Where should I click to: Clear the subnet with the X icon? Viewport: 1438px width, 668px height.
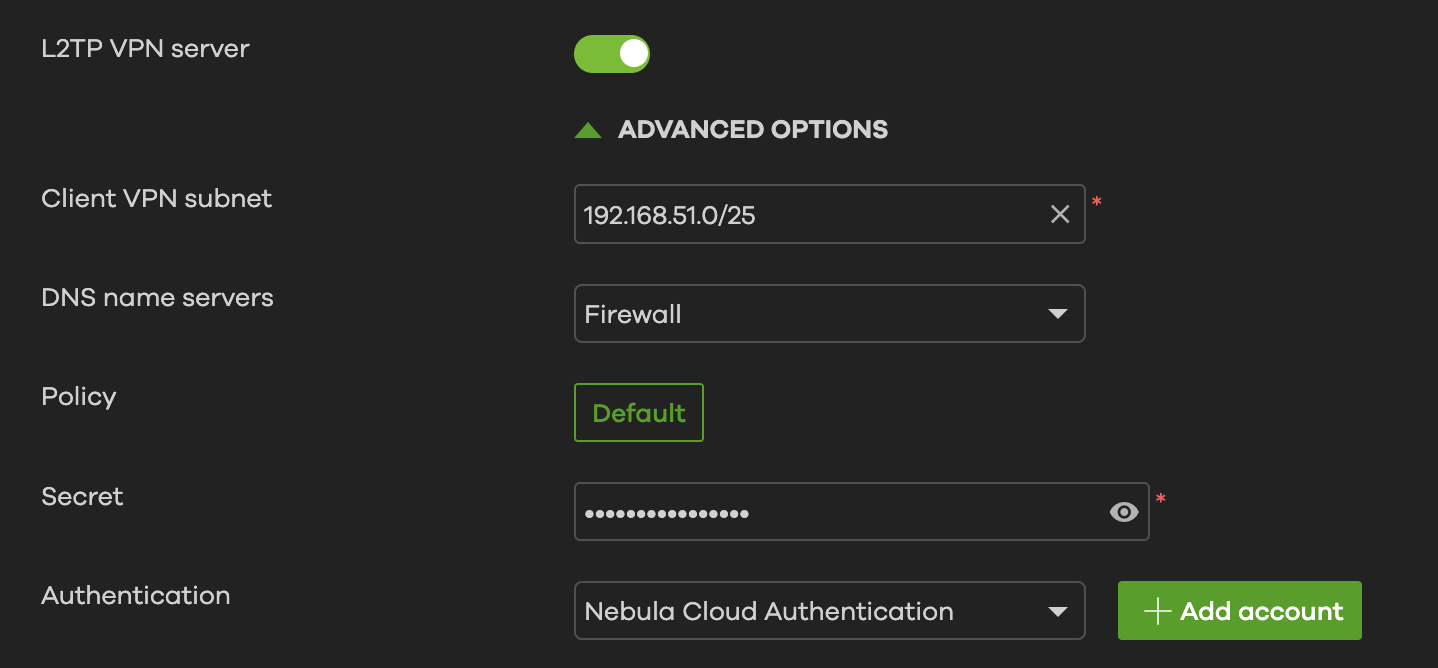pos(1060,214)
